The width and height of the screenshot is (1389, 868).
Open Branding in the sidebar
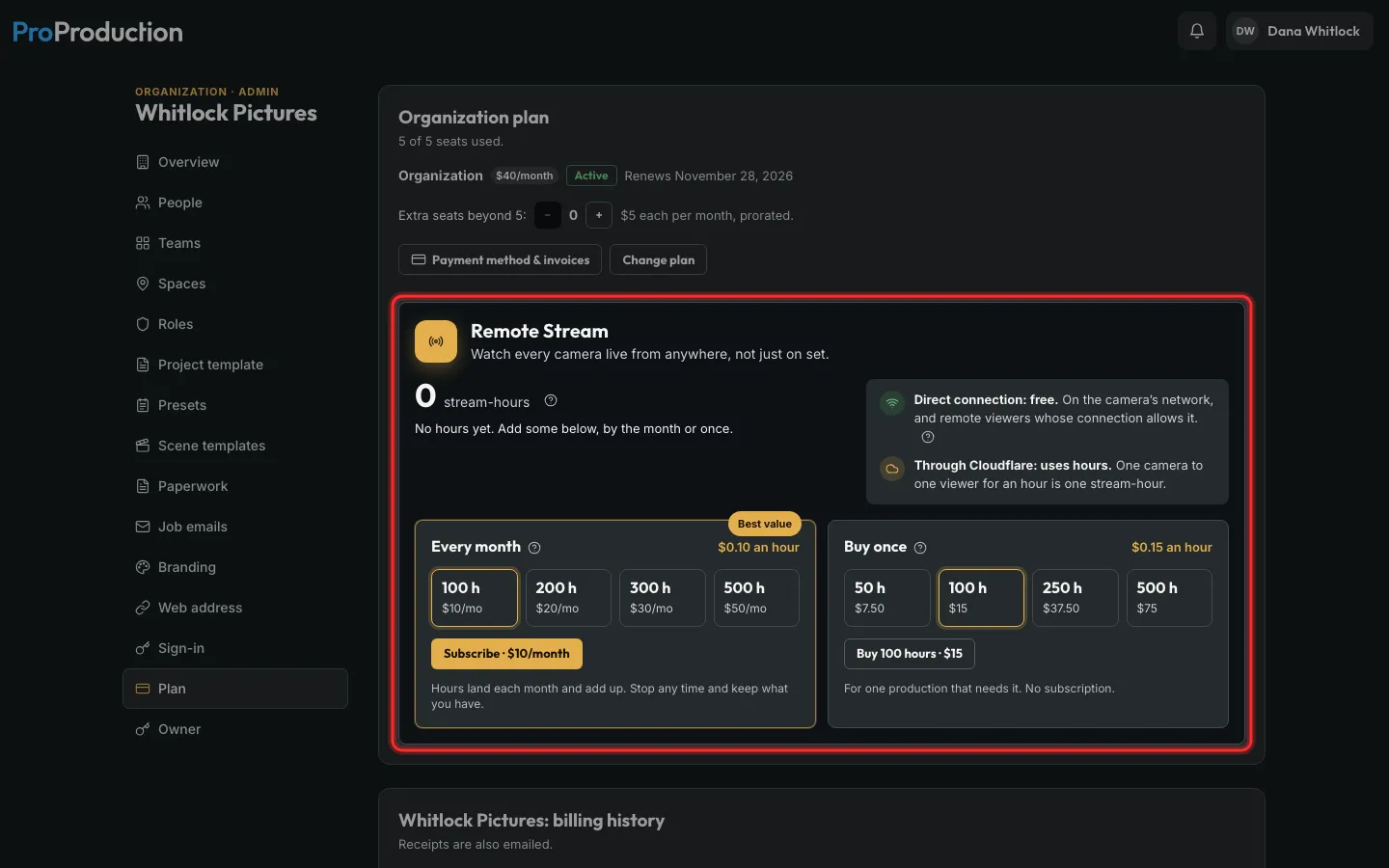(235, 567)
